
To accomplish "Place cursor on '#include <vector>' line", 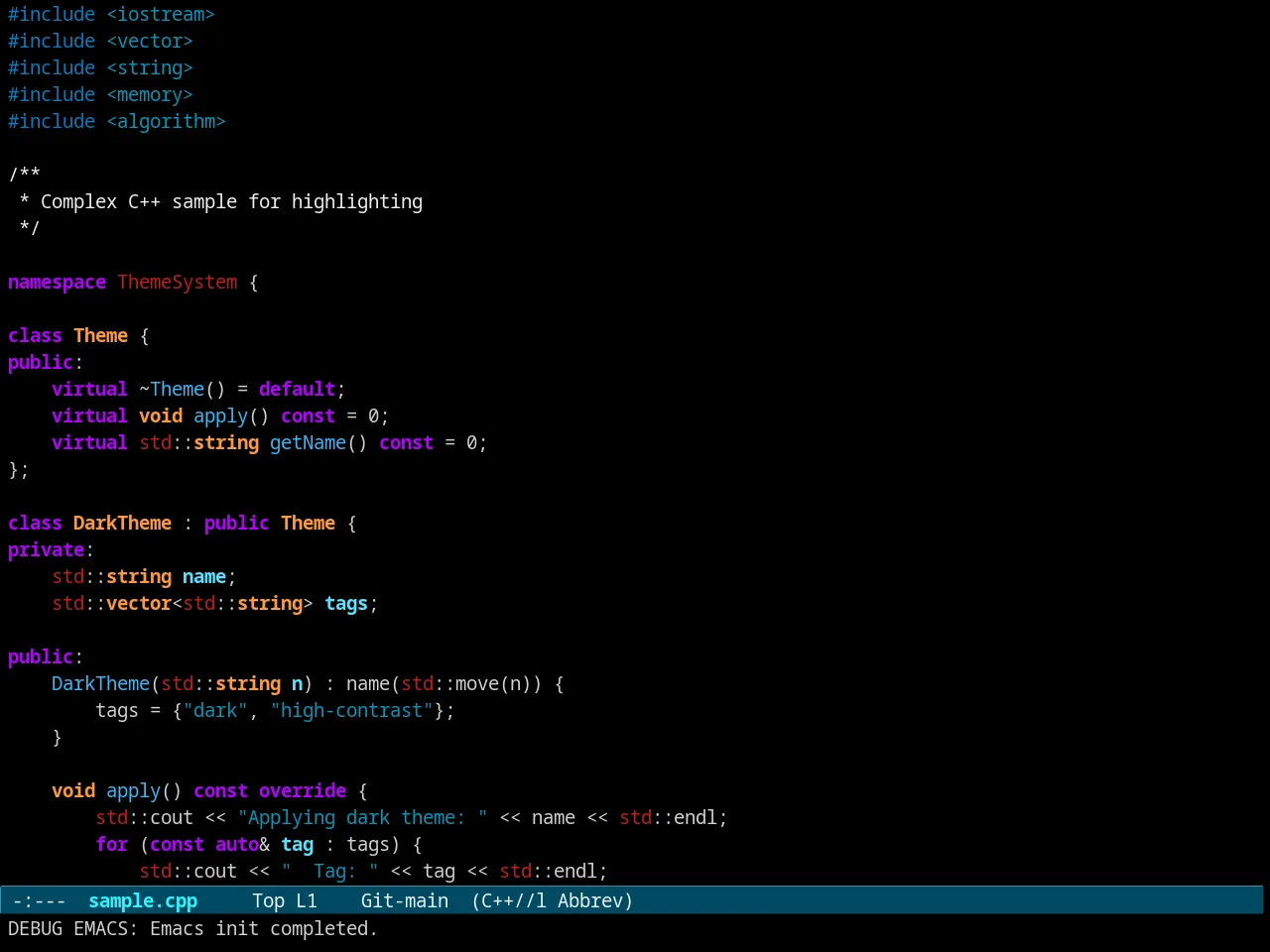I will (100, 41).
